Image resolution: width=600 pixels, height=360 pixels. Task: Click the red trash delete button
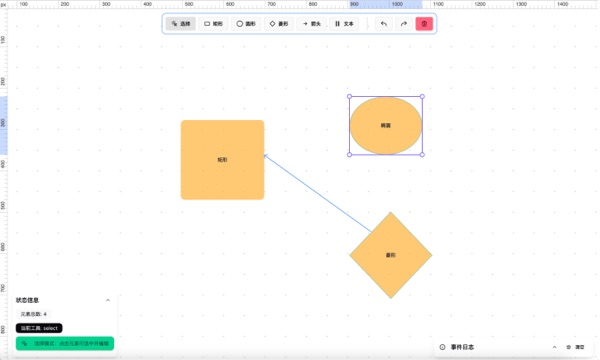coord(424,24)
